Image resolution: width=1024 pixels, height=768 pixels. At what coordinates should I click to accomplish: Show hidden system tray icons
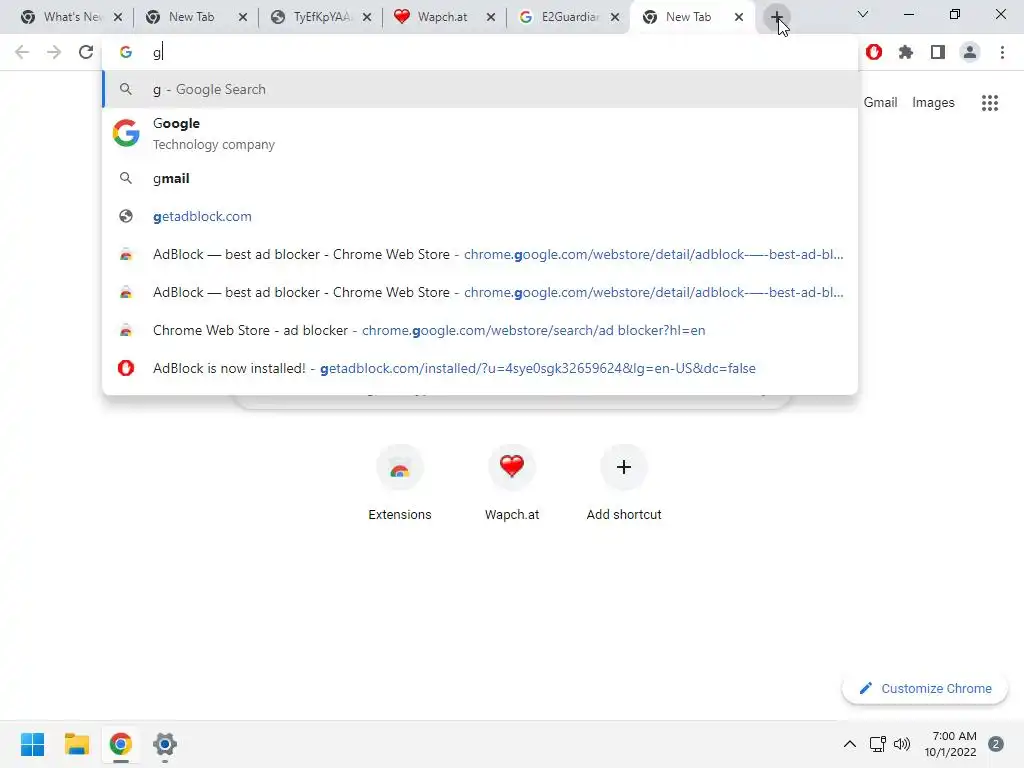coord(850,744)
